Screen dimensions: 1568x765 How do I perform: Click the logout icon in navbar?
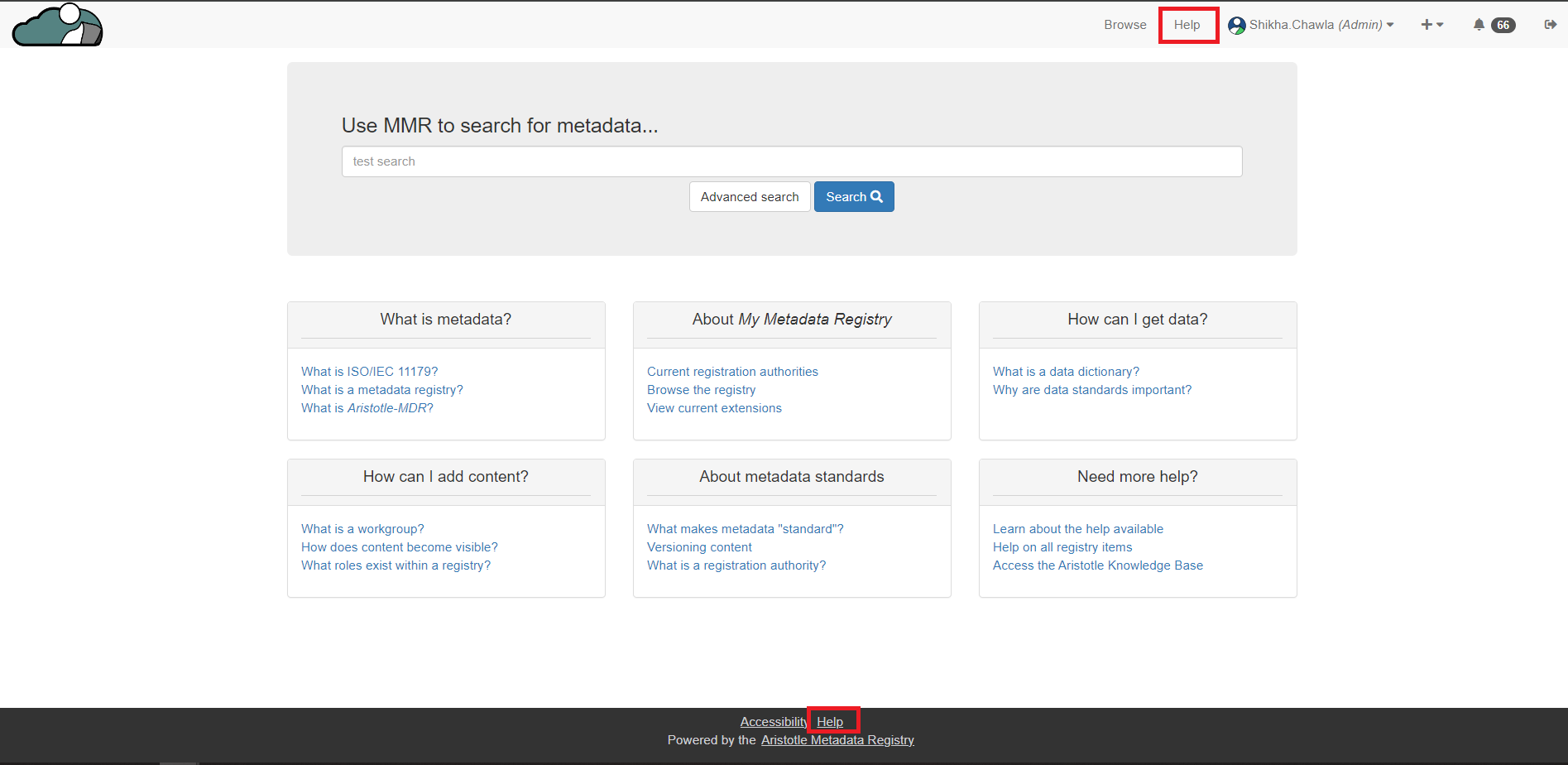pyautogui.click(x=1550, y=25)
